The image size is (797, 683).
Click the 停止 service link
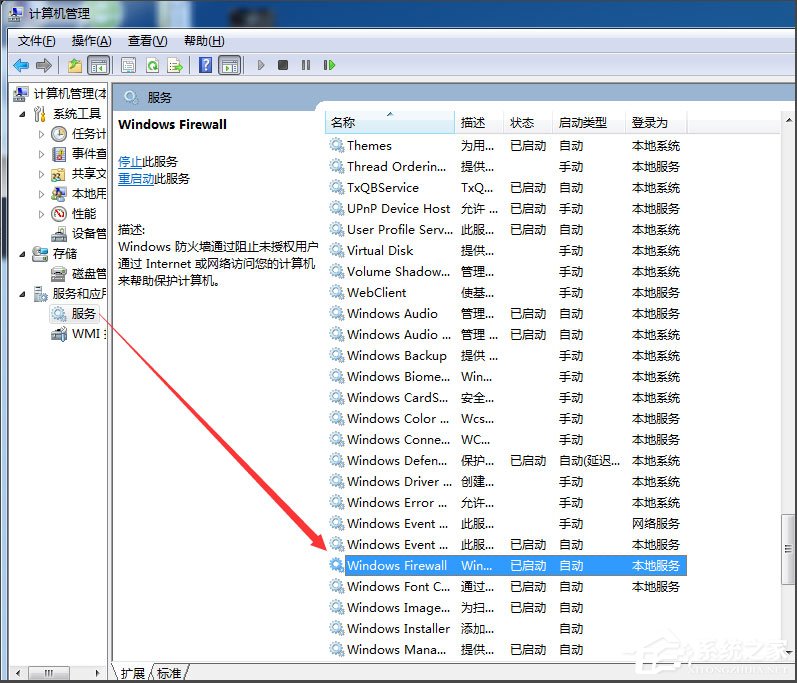(x=130, y=161)
